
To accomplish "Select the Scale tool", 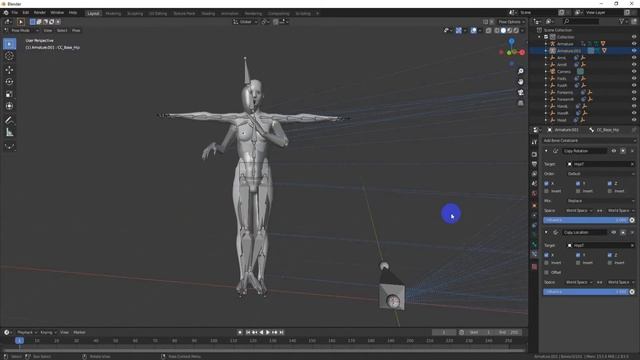I will point(9,94).
